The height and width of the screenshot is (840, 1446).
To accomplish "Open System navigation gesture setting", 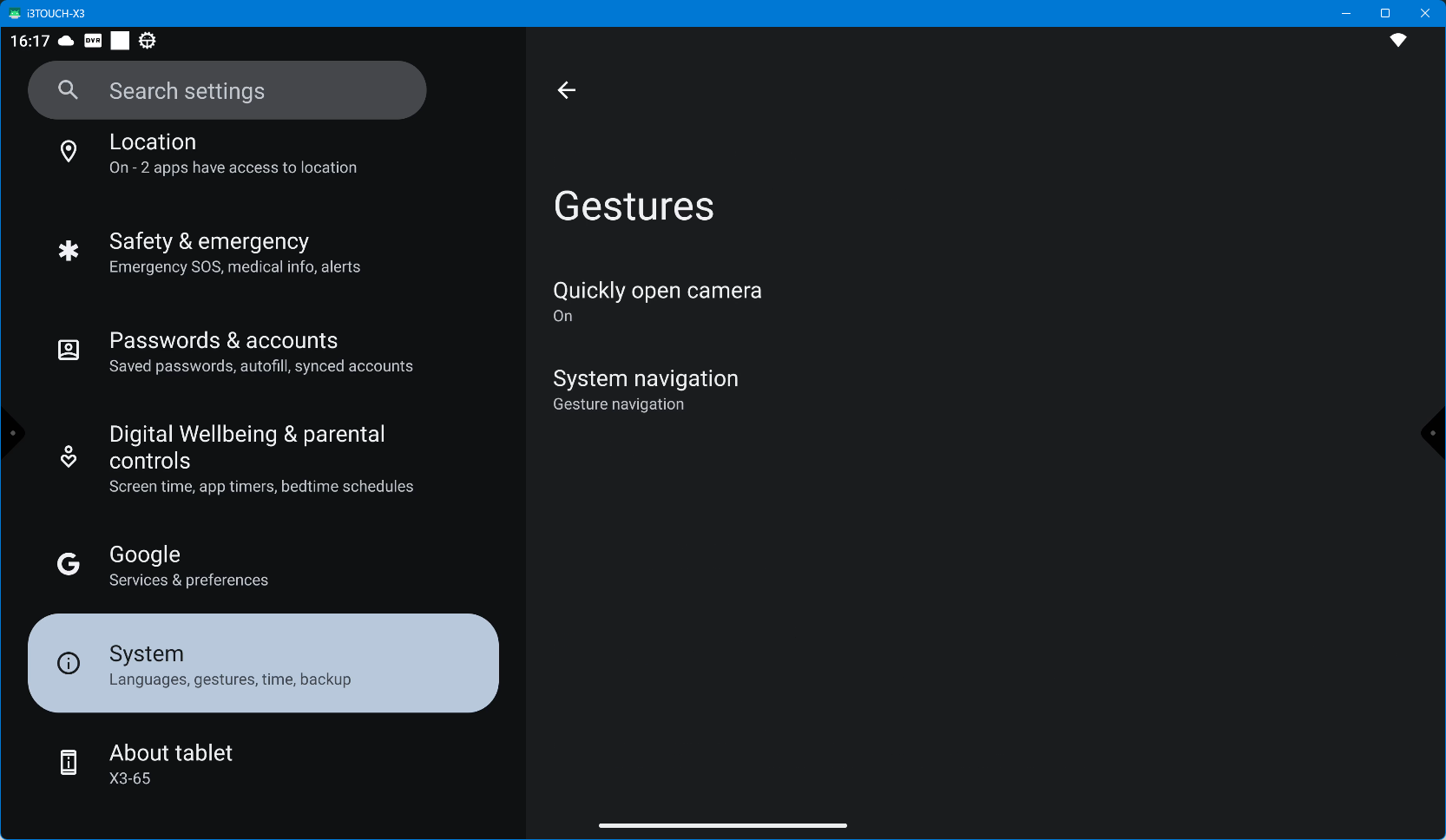I will [645, 390].
